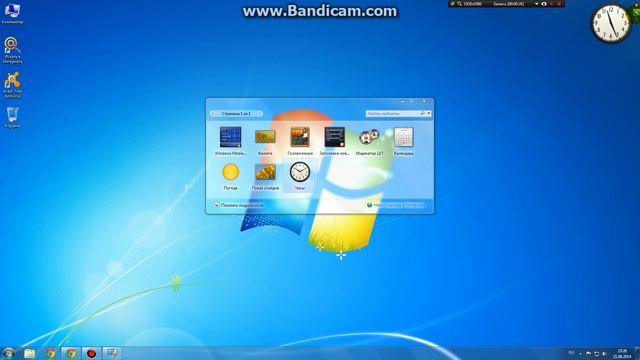This screenshot has width=640, height=360.
Task: Go to previous page of gadgets
Action: tap(213, 113)
